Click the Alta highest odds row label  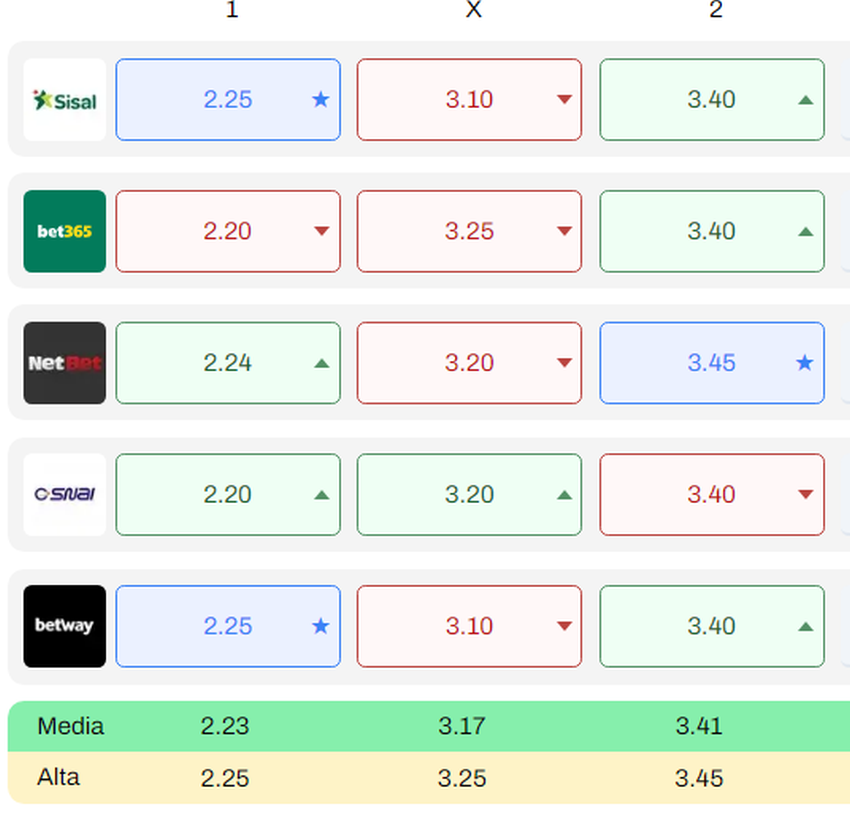pyautogui.click(x=58, y=778)
